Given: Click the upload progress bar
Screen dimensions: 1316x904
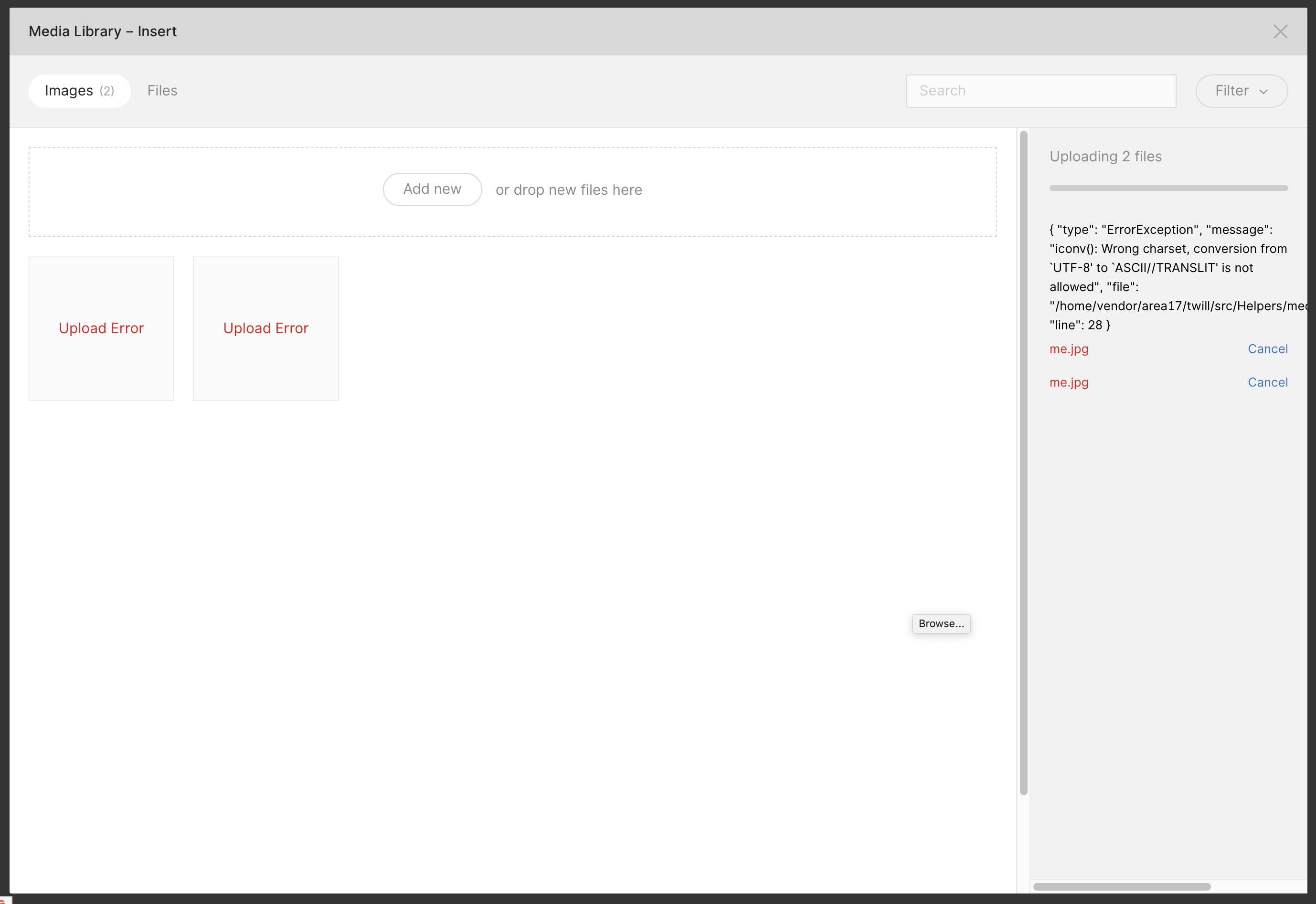Looking at the screenshot, I should pos(1168,188).
